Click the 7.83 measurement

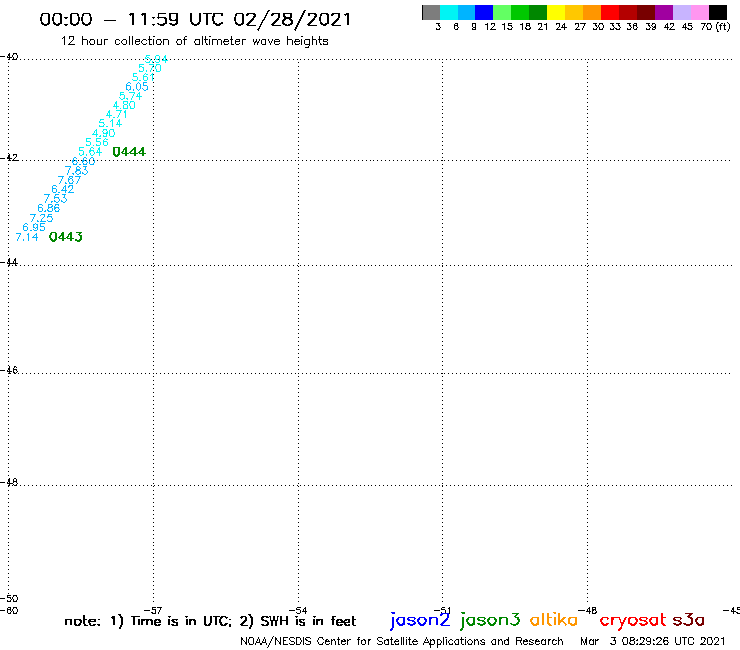click(x=76, y=170)
